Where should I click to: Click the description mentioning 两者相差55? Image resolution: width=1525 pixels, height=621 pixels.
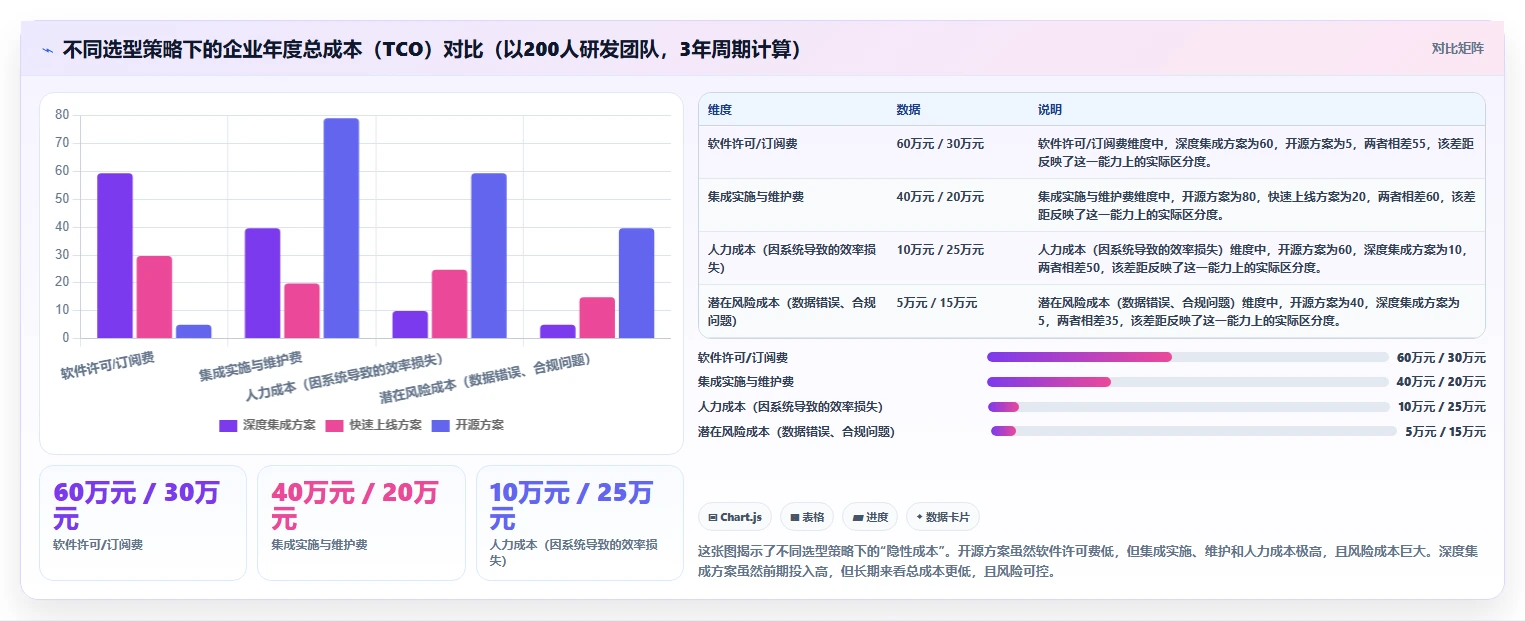tap(1255, 152)
